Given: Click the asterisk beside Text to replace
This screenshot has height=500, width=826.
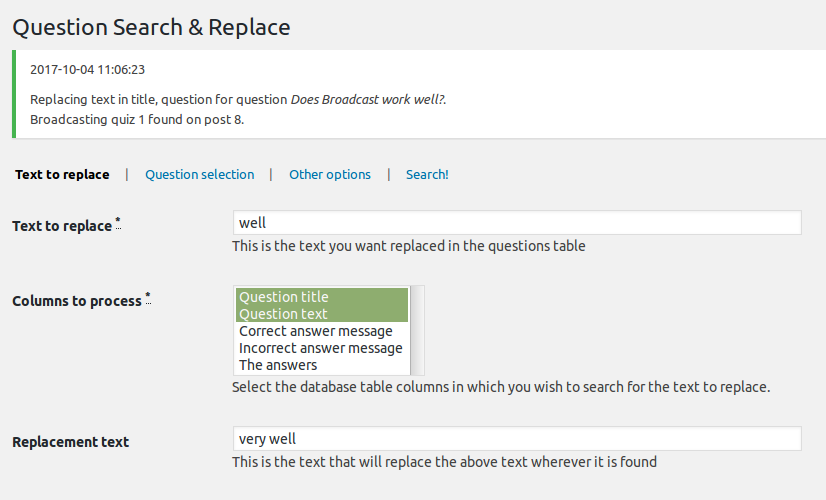Looking at the screenshot, I should 118,222.
